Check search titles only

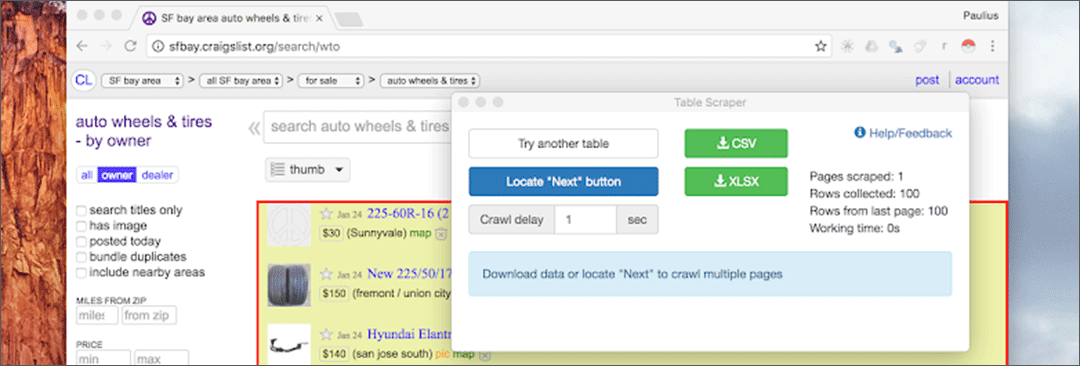81,210
